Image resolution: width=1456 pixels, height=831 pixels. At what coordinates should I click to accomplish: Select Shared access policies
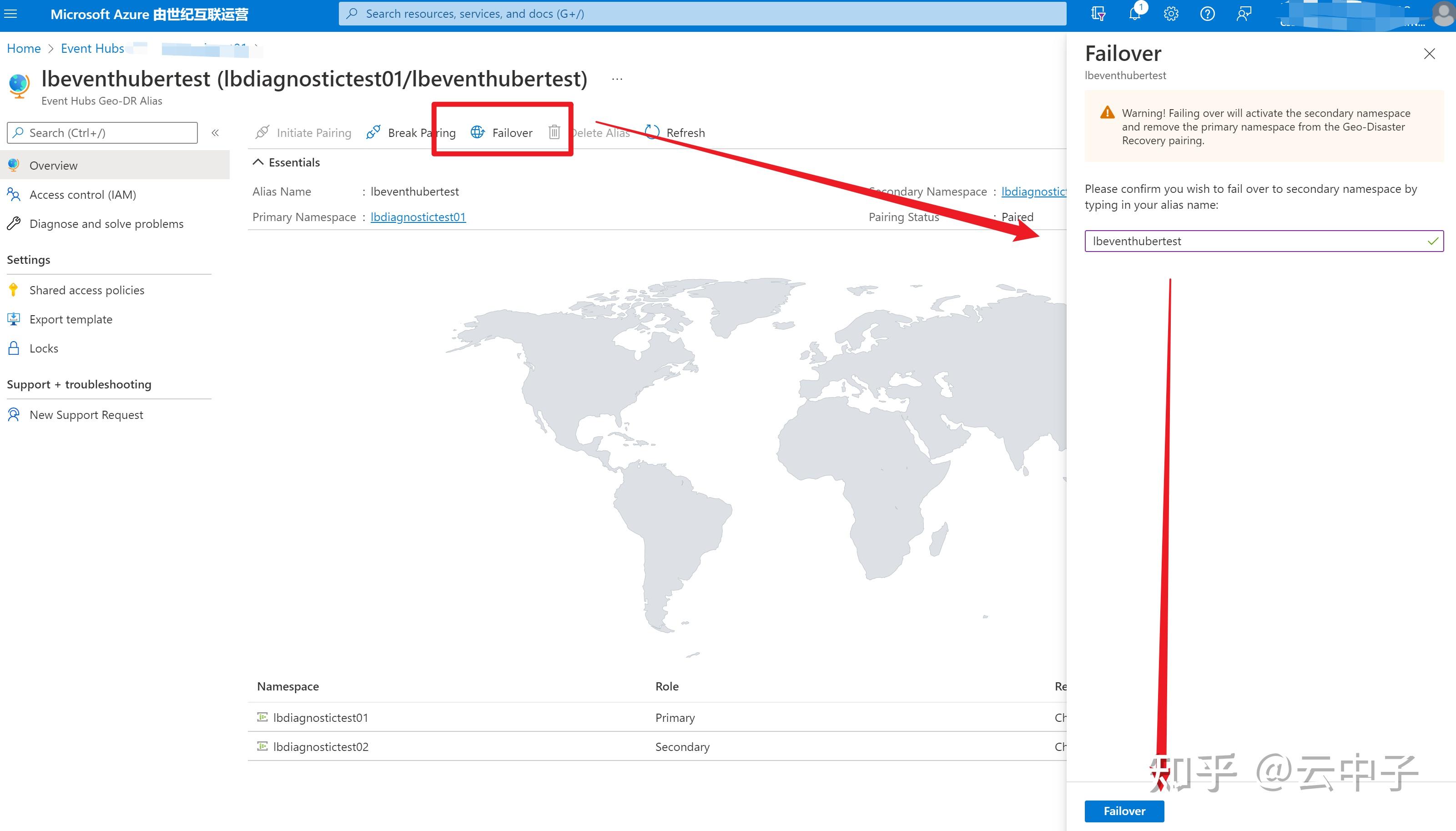pos(86,290)
